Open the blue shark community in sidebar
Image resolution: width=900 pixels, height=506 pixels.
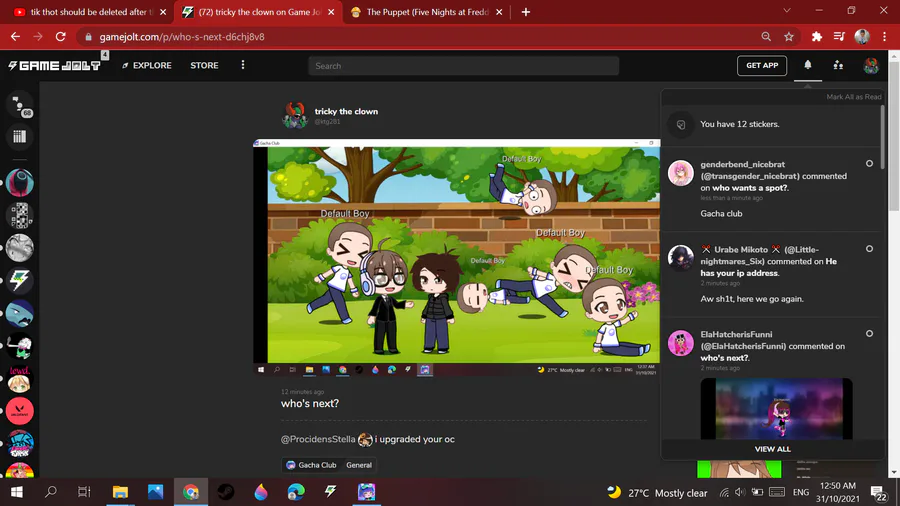point(20,314)
